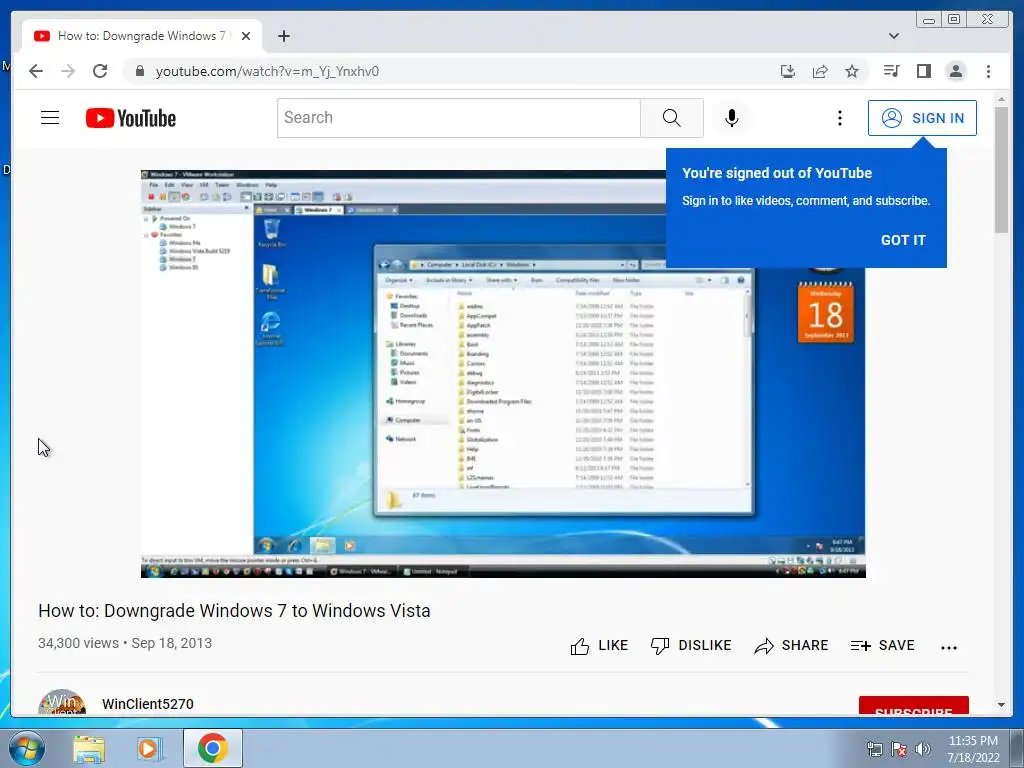Click the video player to play
The width and height of the screenshot is (1024, 768).
503,374
